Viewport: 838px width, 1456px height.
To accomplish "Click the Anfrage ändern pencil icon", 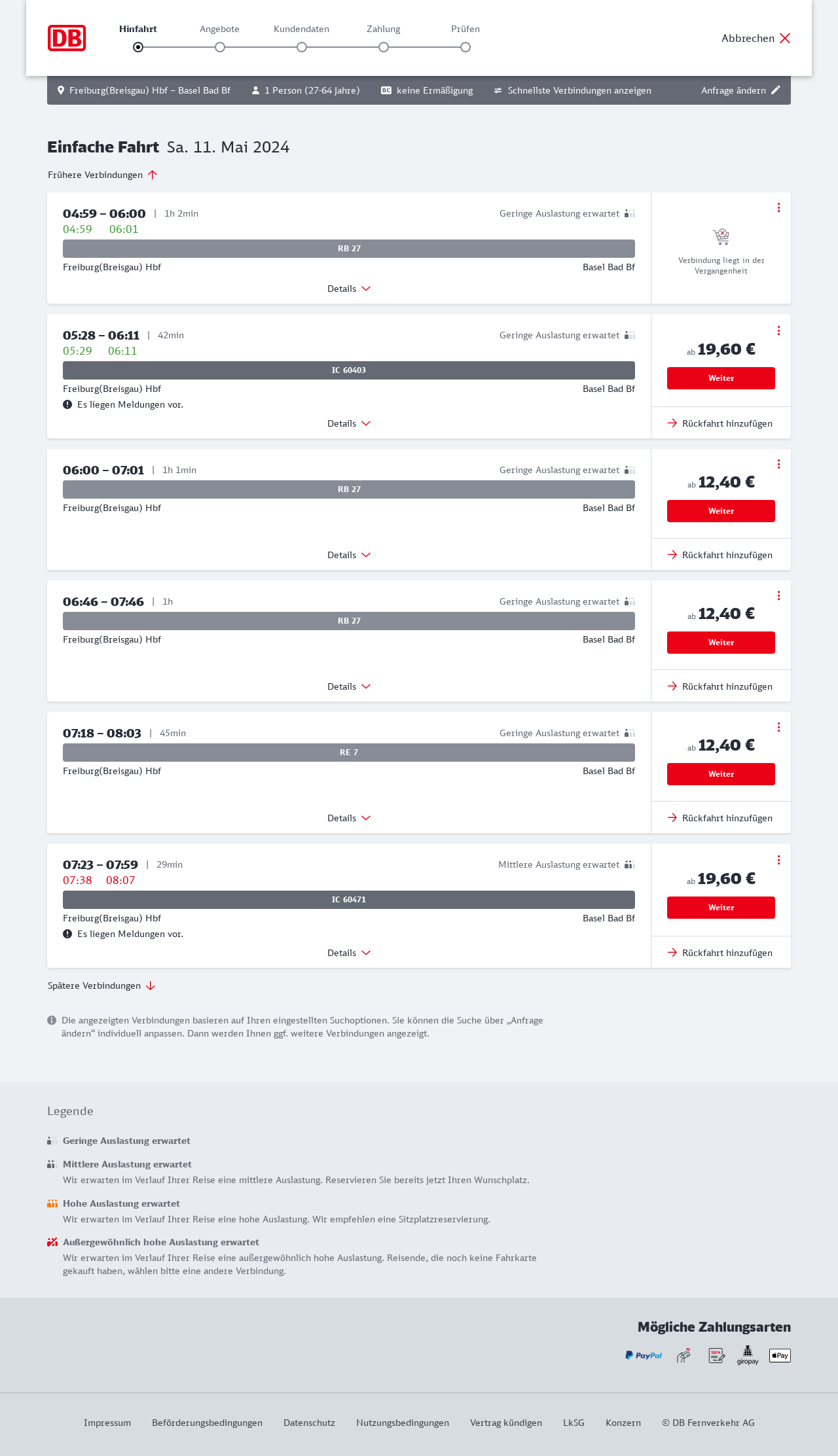I will (776, 90).
